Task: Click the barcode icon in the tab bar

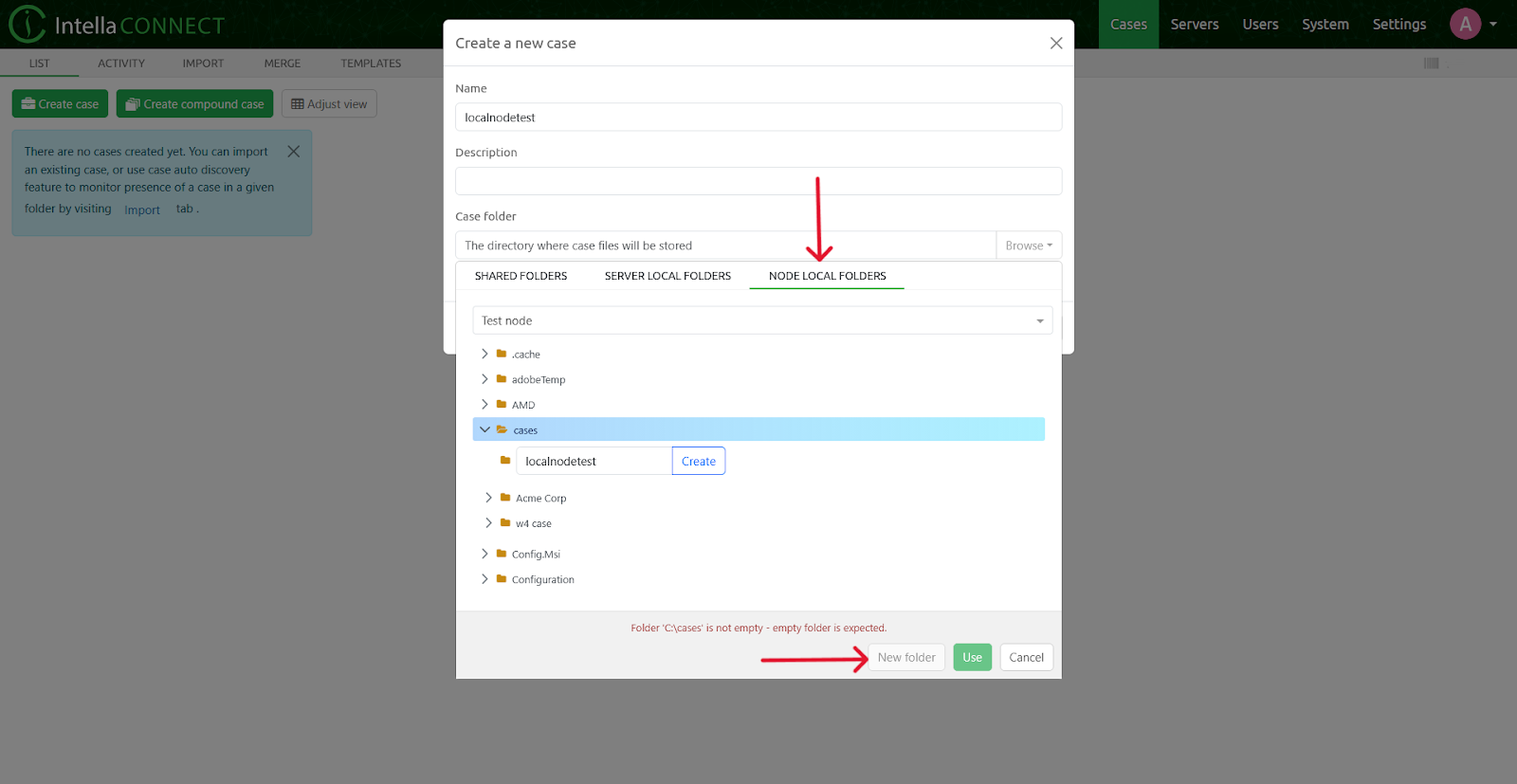Action: click(1431, 64)
